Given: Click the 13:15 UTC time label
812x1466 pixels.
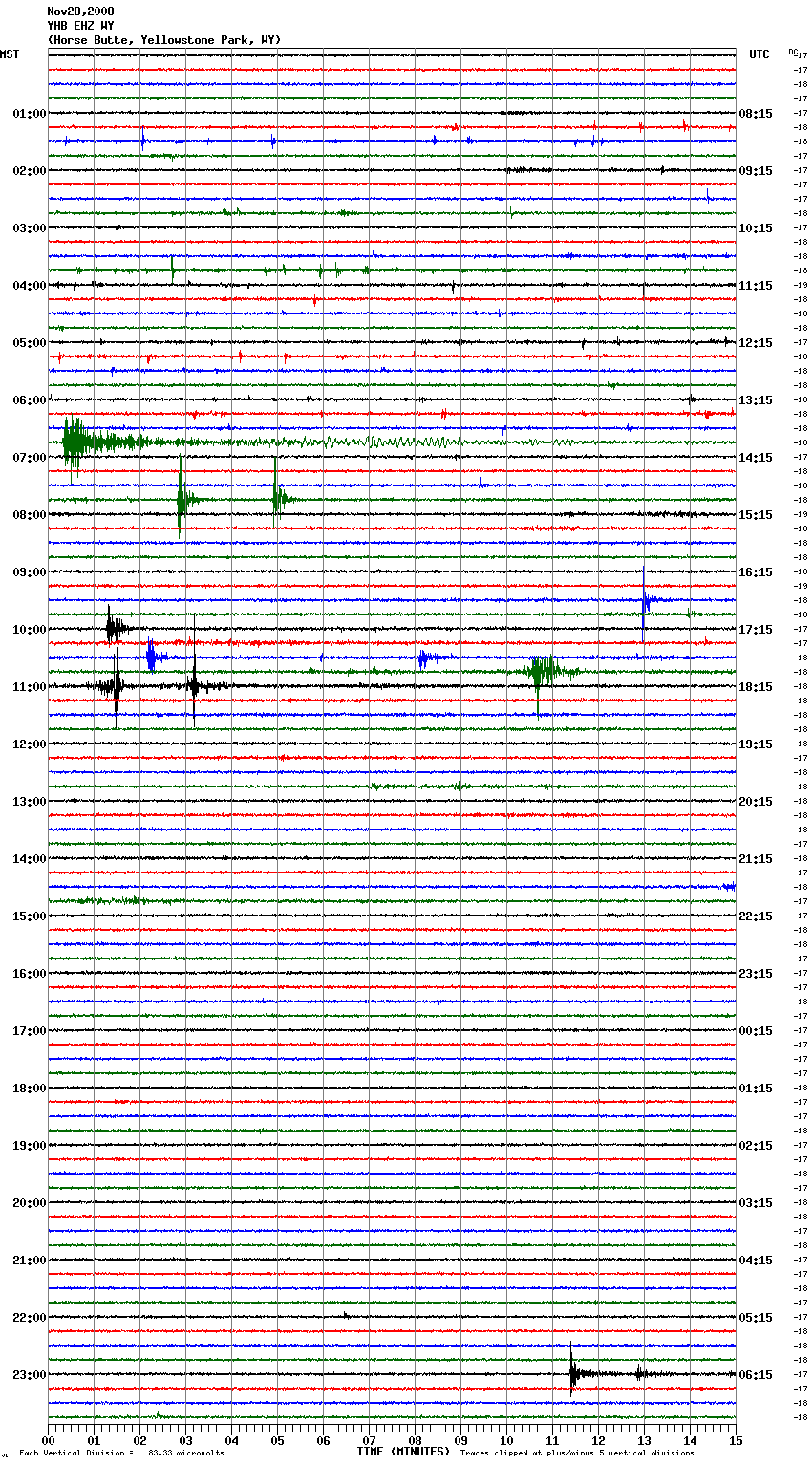Looking at the screenshot, I should pos(756,400).
